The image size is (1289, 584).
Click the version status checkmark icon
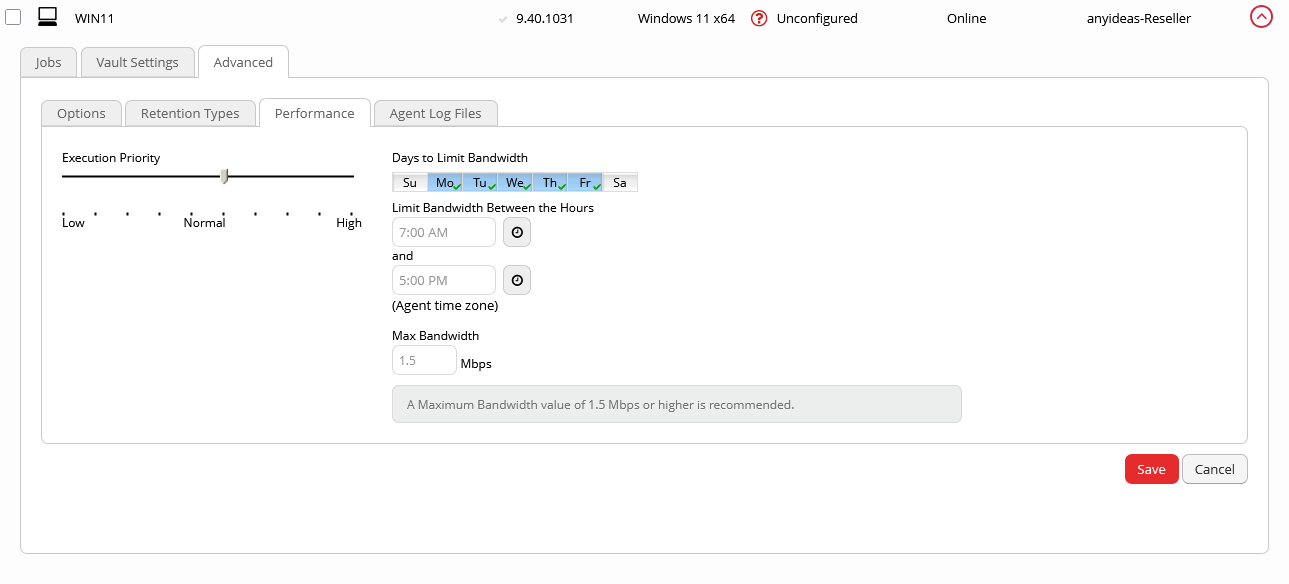click(503, 19)
